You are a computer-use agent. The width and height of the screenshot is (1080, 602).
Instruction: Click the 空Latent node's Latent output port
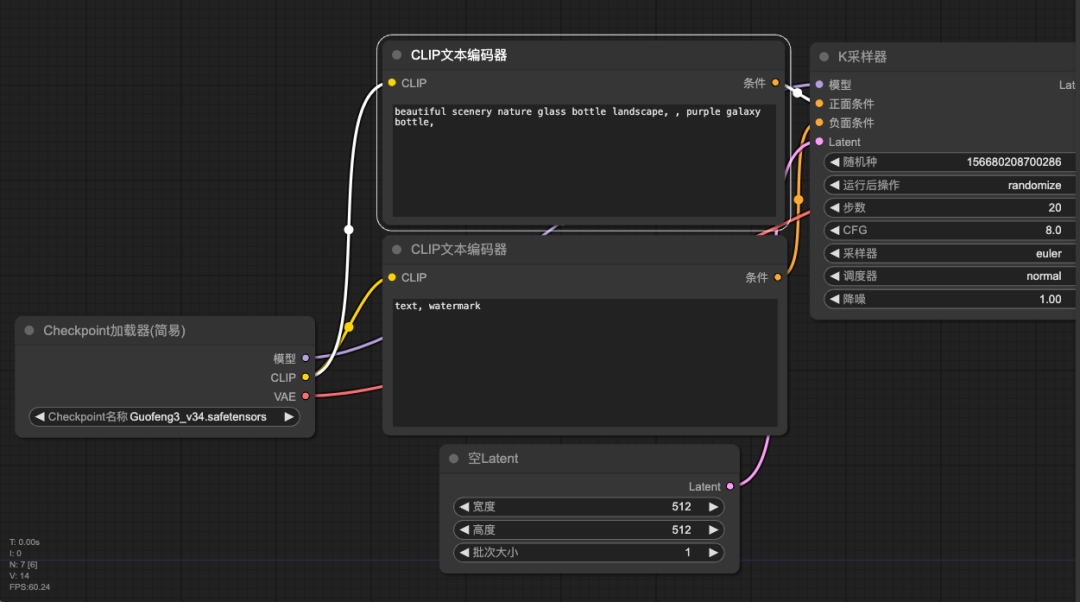point(729,486)
